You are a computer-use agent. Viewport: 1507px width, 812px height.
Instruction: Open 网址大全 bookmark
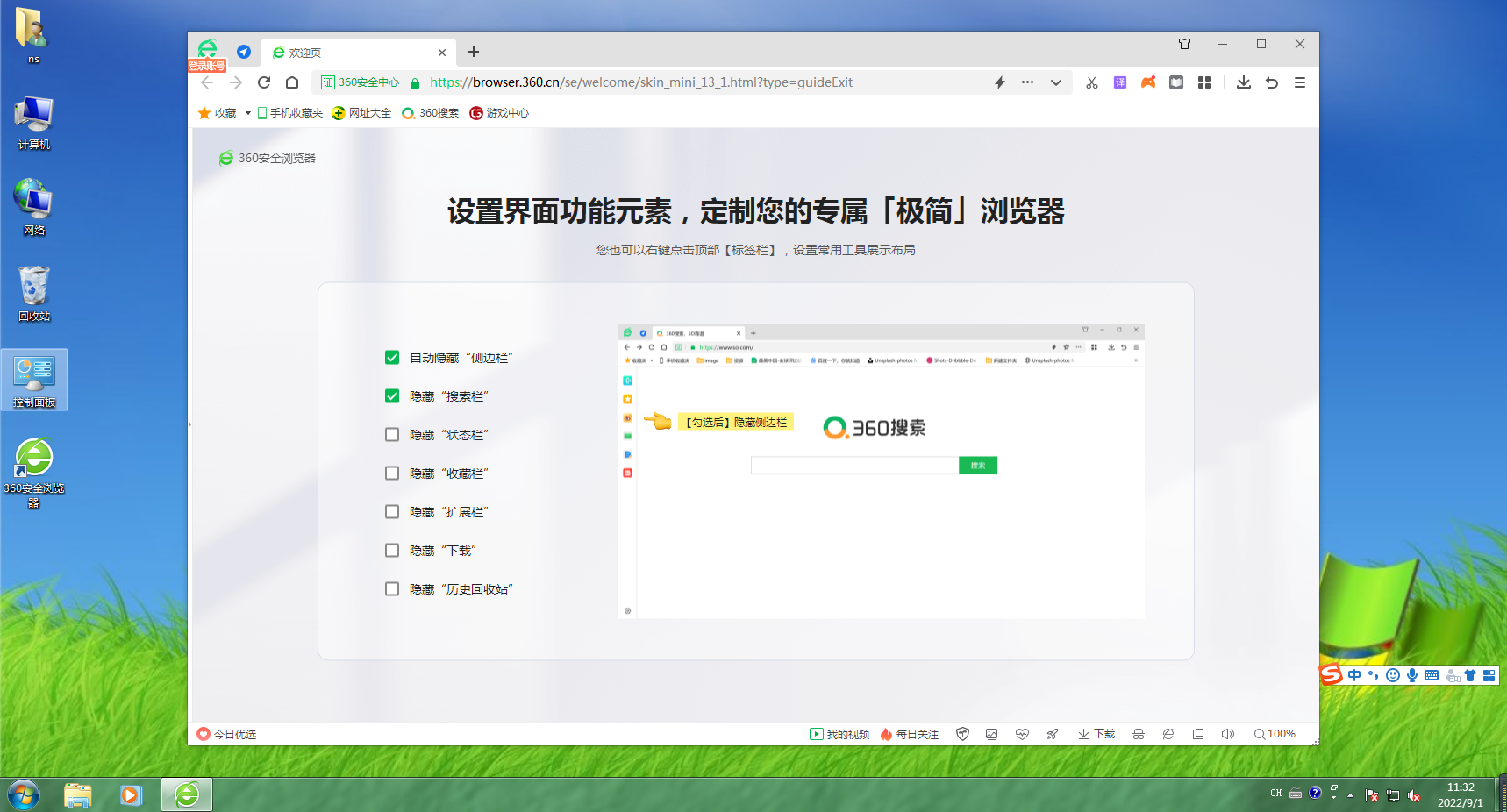(361, 113)
